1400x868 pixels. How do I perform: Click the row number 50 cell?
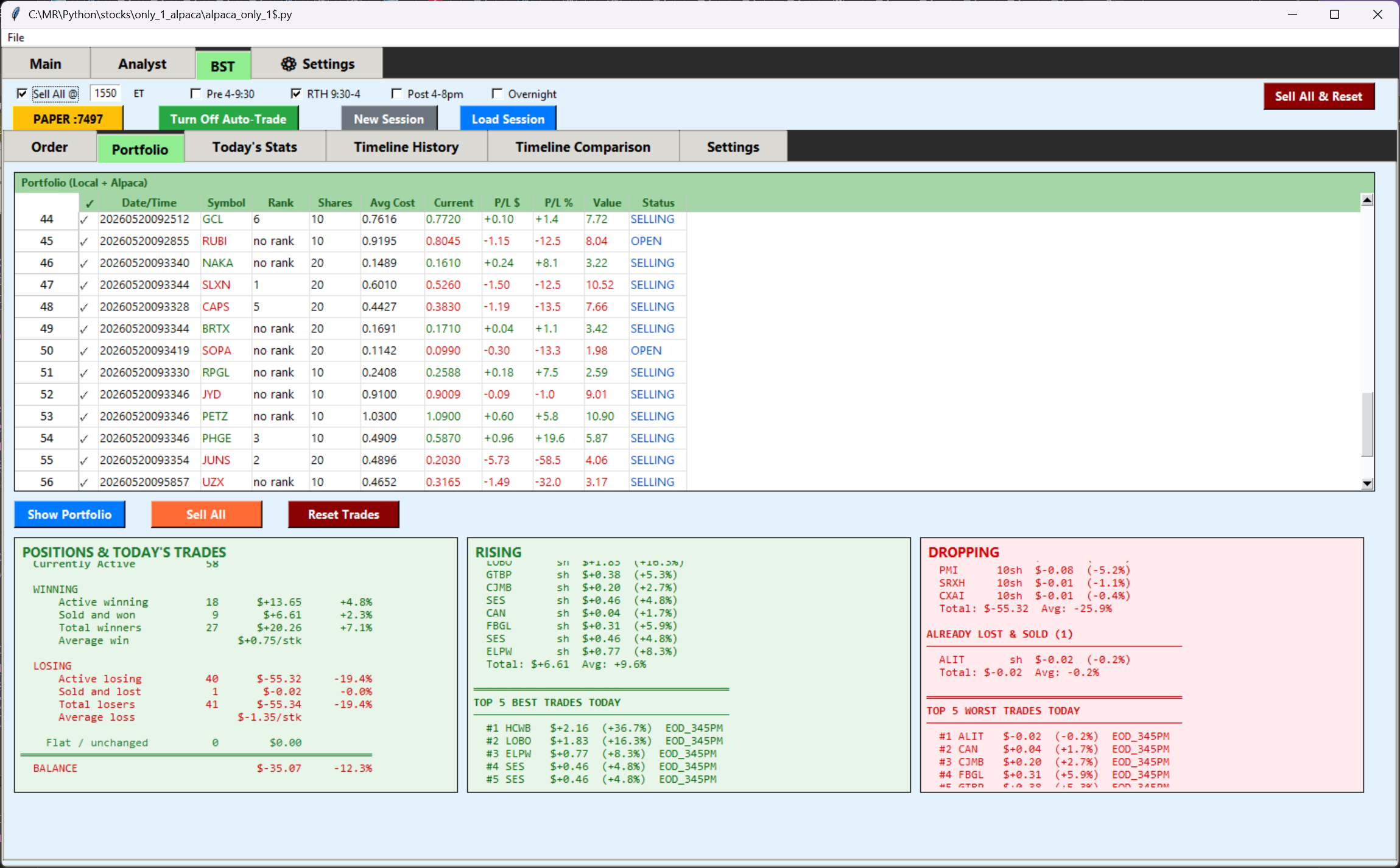tap(46, 351)
